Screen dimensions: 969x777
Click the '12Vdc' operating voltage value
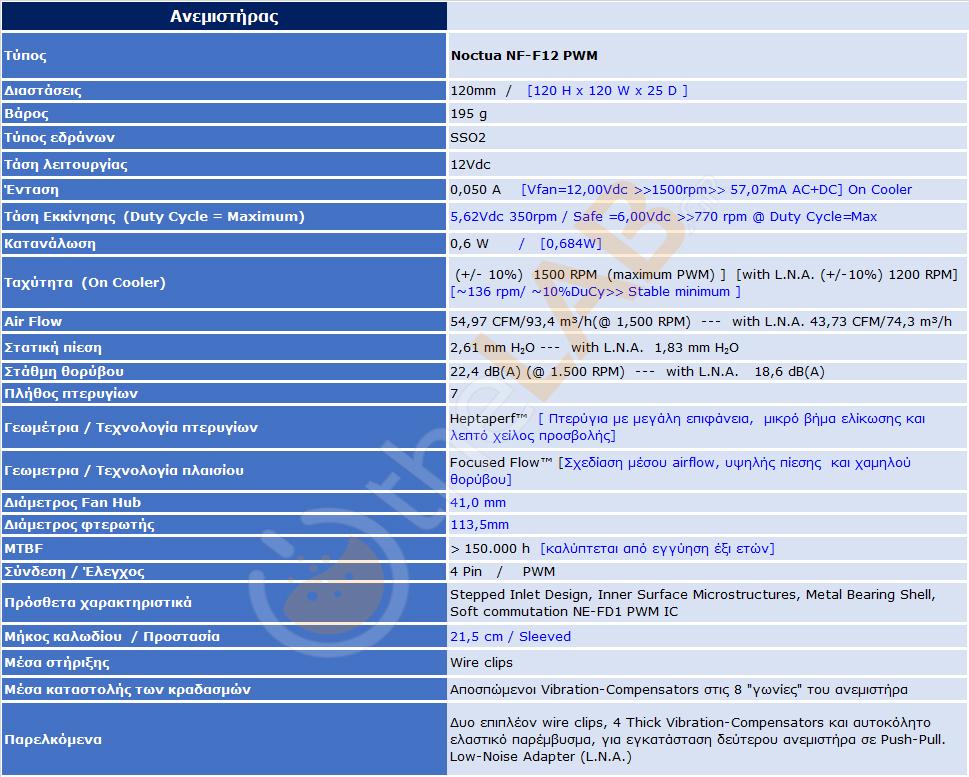470,165
